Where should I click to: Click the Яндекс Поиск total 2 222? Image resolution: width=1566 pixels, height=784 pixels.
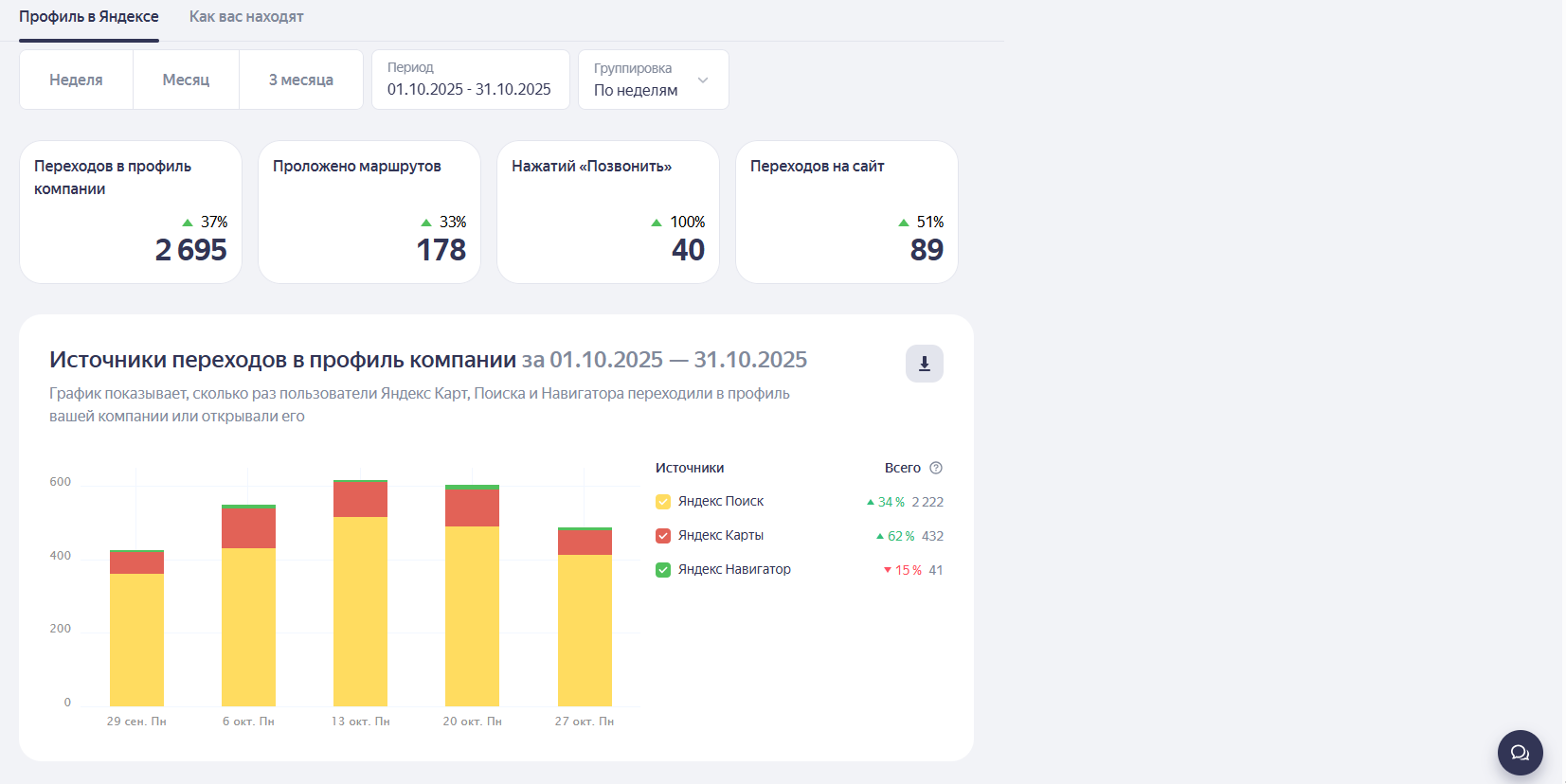(x=927, y=502)
